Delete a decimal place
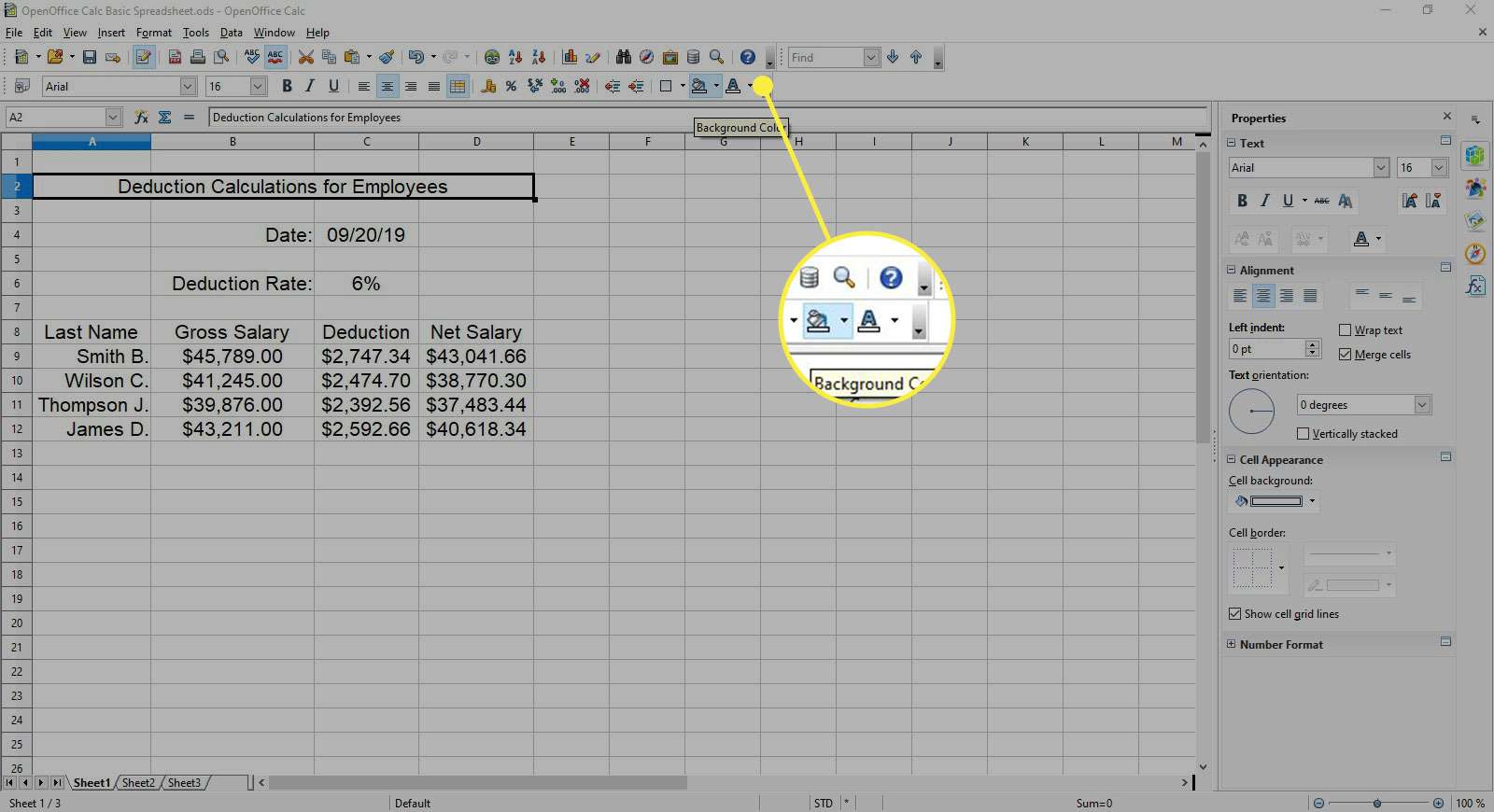The image size is (1494, 812). click(x=582, y=86)
